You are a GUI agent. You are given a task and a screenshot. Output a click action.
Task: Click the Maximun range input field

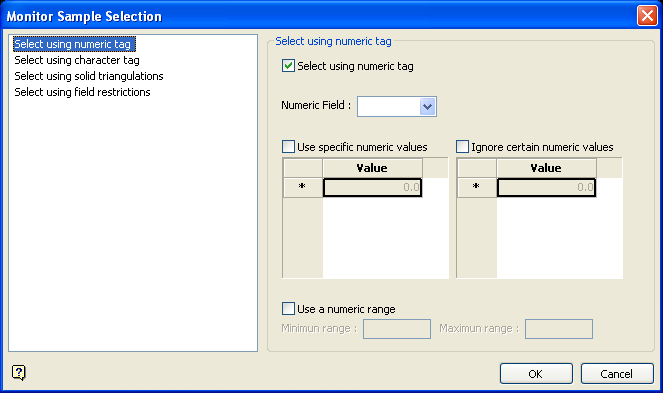click(559, 329)
